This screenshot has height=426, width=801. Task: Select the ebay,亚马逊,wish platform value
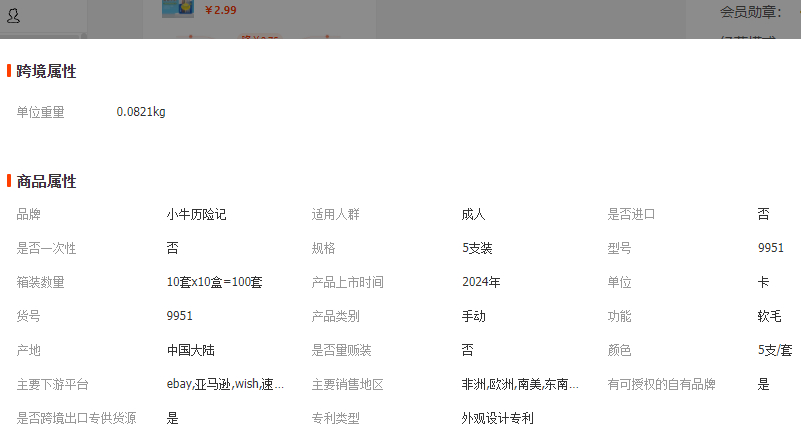(x=225, y=384)
